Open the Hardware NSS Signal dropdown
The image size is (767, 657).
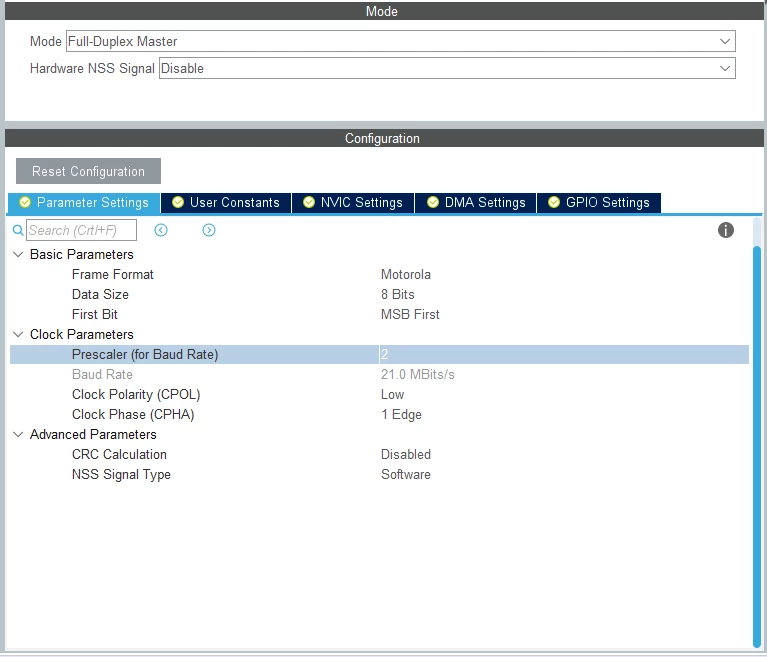pyautogui.click(x=447, y=68)
